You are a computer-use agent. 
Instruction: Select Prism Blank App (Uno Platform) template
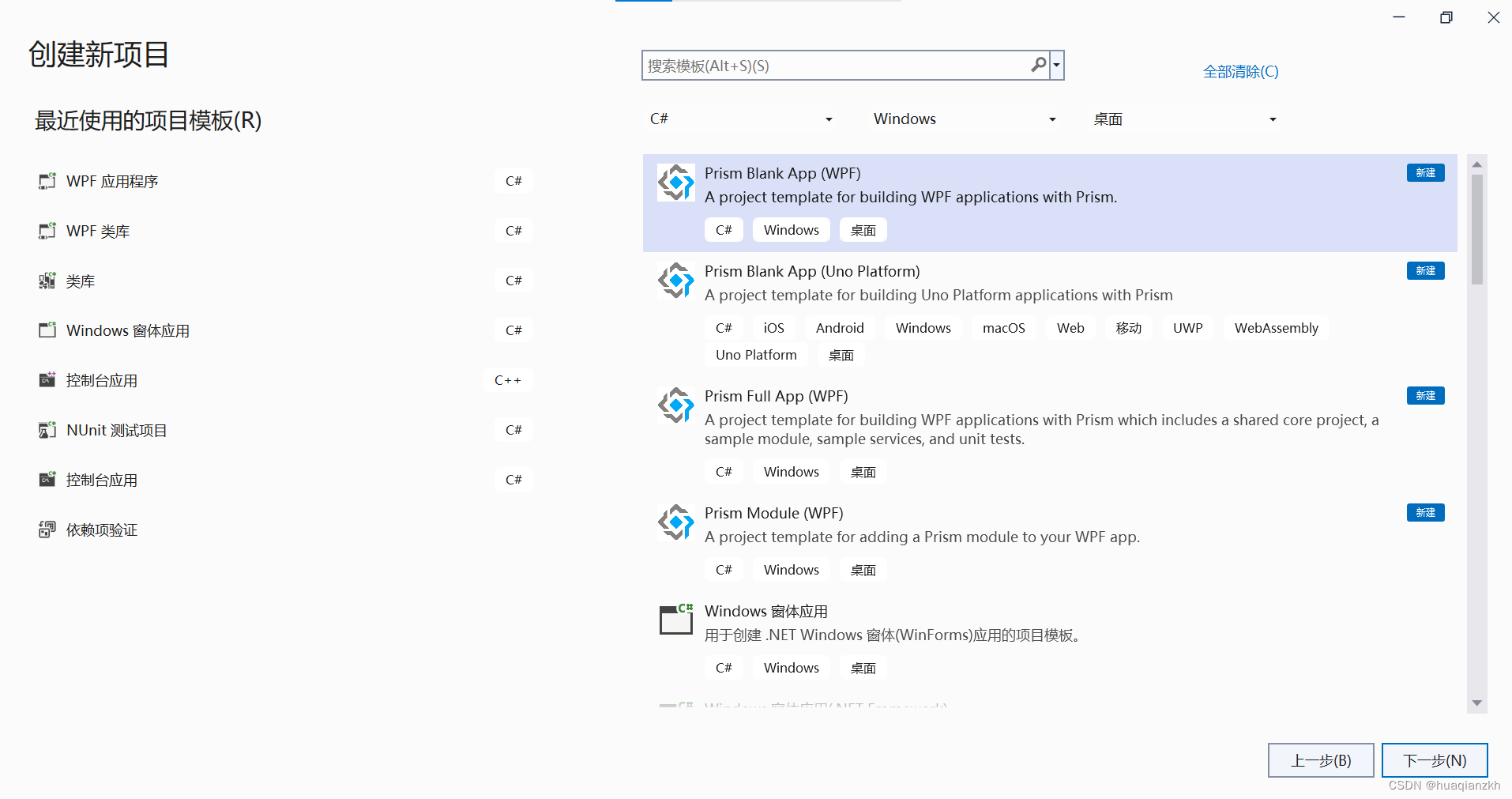(1050, 315)
